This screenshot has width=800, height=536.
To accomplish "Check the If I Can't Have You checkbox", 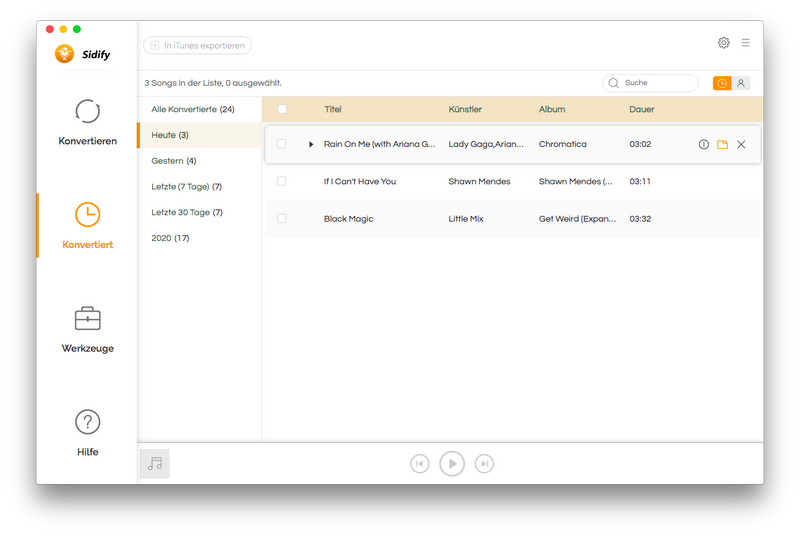I will tap(281, 181).
